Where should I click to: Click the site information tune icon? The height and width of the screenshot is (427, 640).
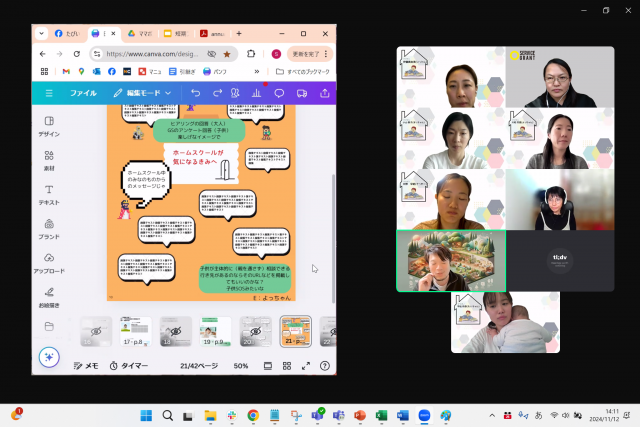click(x=97, y=54)
